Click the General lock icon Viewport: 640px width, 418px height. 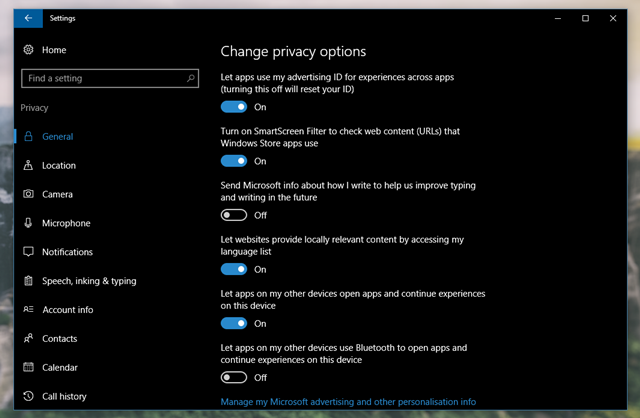click(28, 136)
